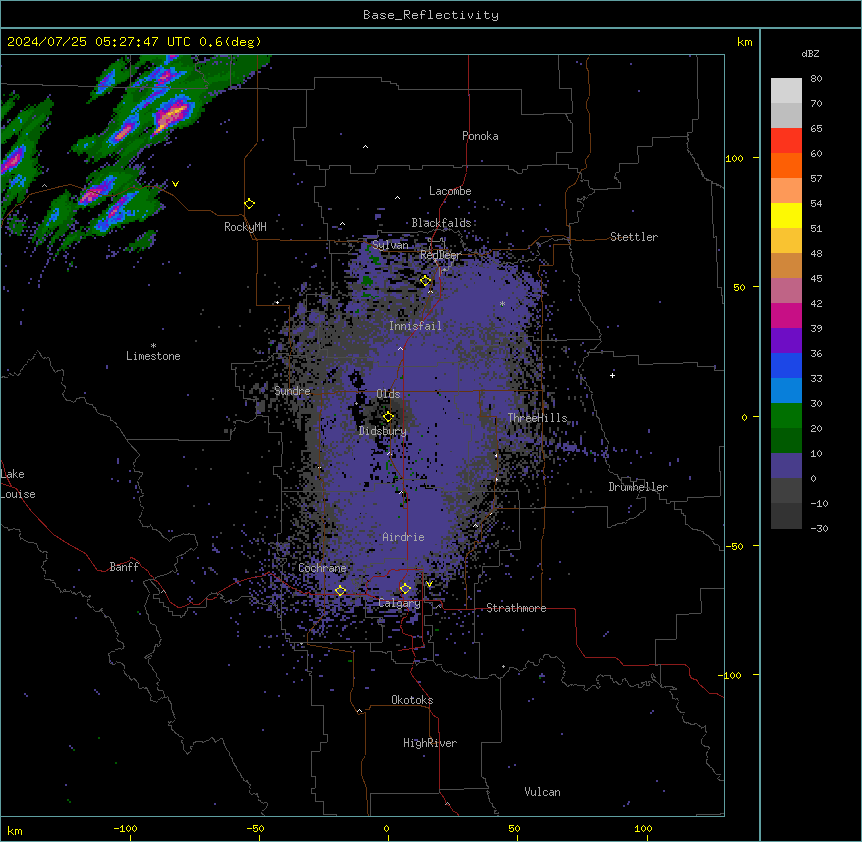
Task: Select the Banff label
Action: pos(124,567)
